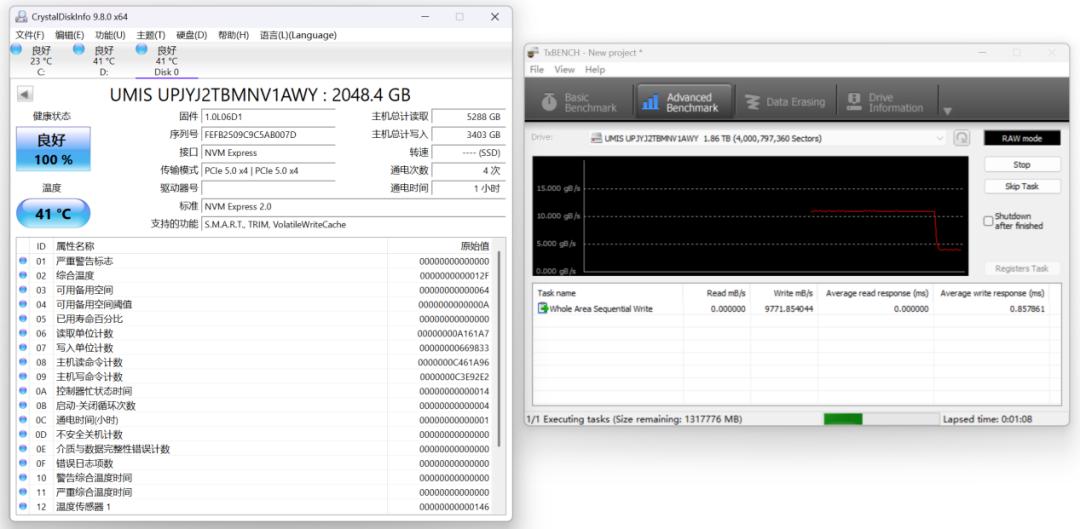This screenshot has height=529, width=1080.
Task: Expand the TxBENCH toolbar overflow arrow
Action: pyautogui.click(x=948, y=111)
